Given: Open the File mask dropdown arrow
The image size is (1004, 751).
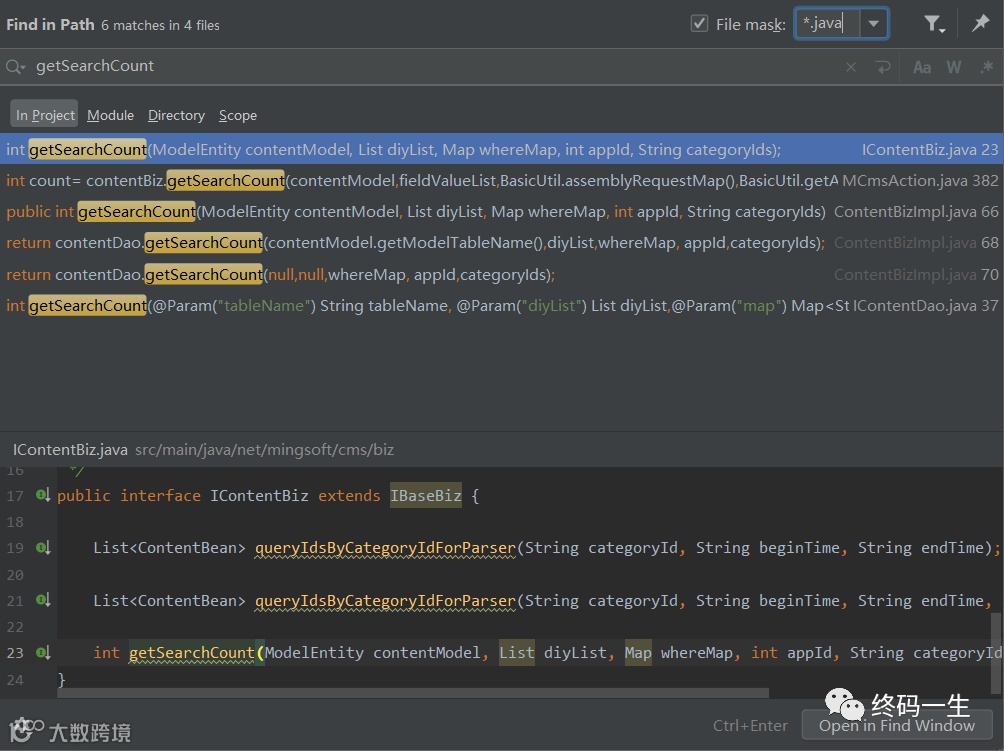Looking at the screenshot, I should [874, 24].
